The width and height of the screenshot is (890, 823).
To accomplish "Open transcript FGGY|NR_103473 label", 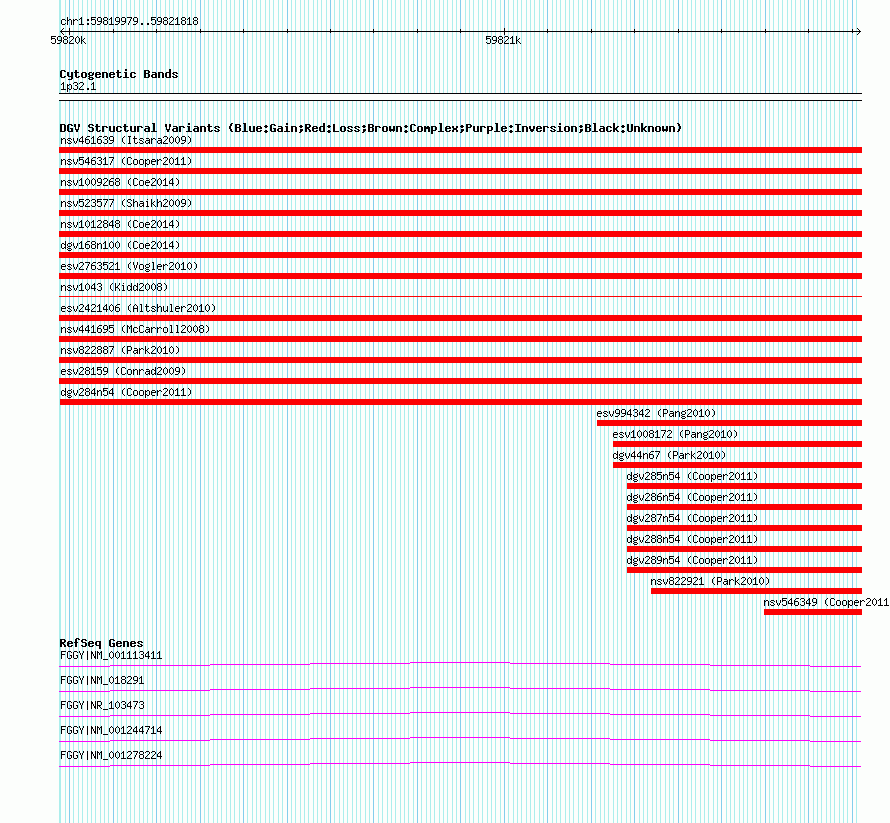I will 102,706.
